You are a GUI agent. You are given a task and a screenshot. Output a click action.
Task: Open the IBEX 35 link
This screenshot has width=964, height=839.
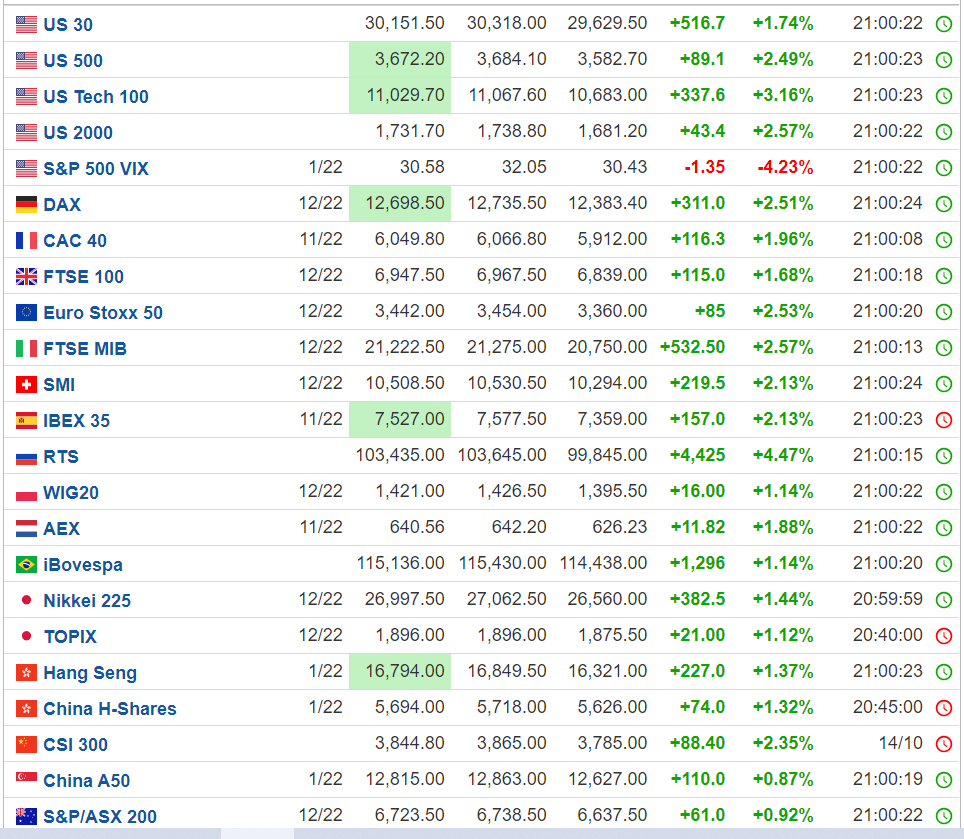tap(77, 420)
